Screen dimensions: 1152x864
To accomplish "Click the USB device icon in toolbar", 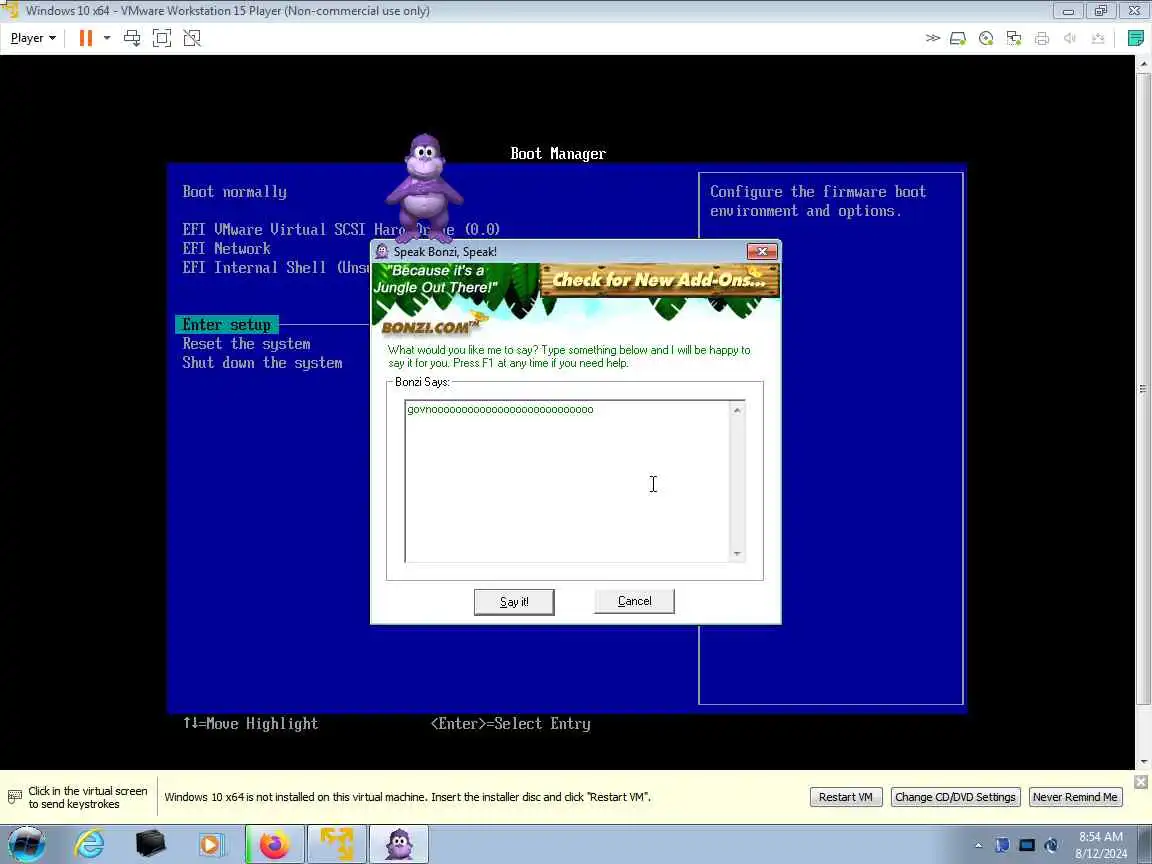I will 1098,38.
